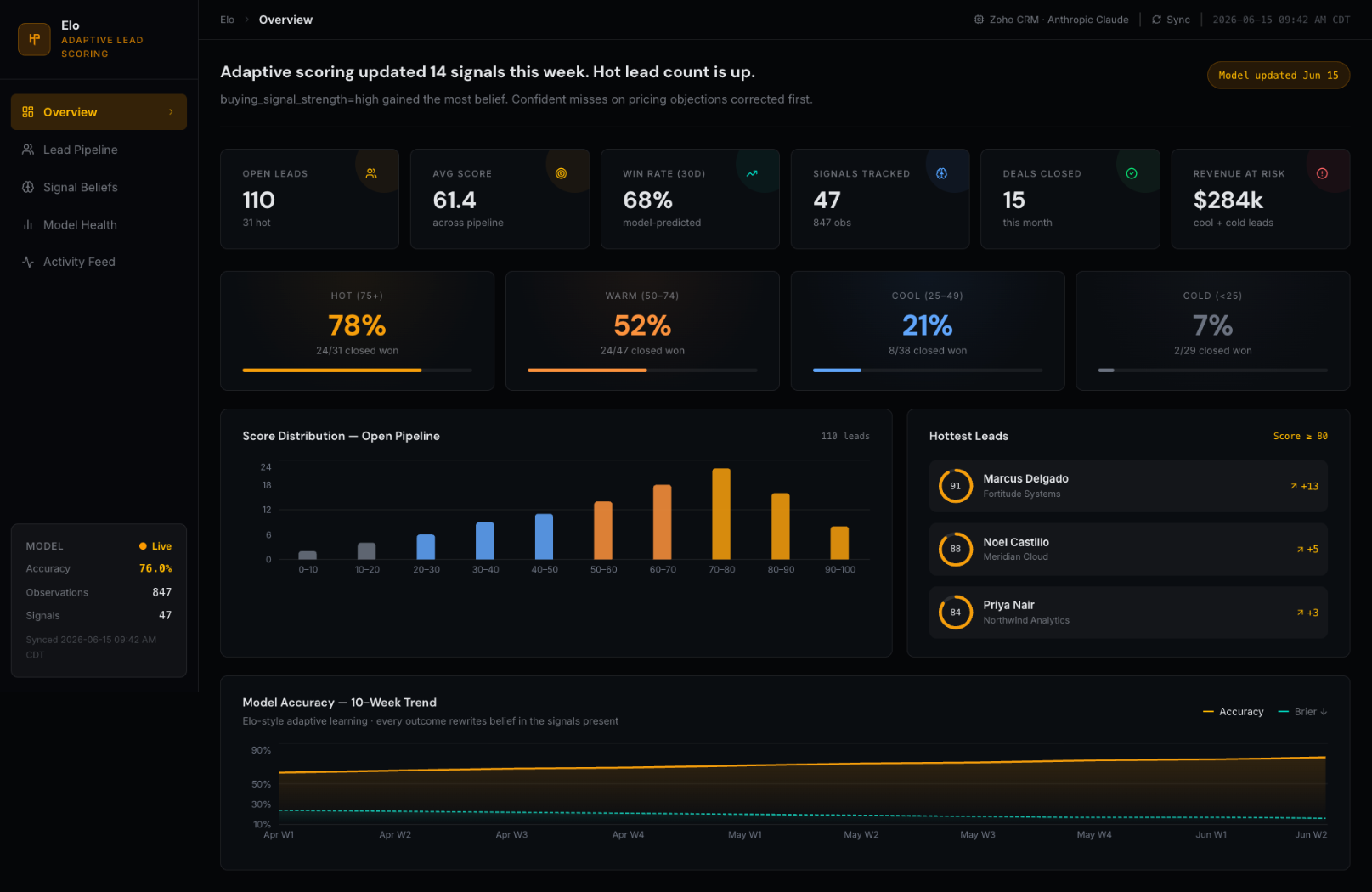Click the +3 trend arrow indicator

[x=1307, y=613]
